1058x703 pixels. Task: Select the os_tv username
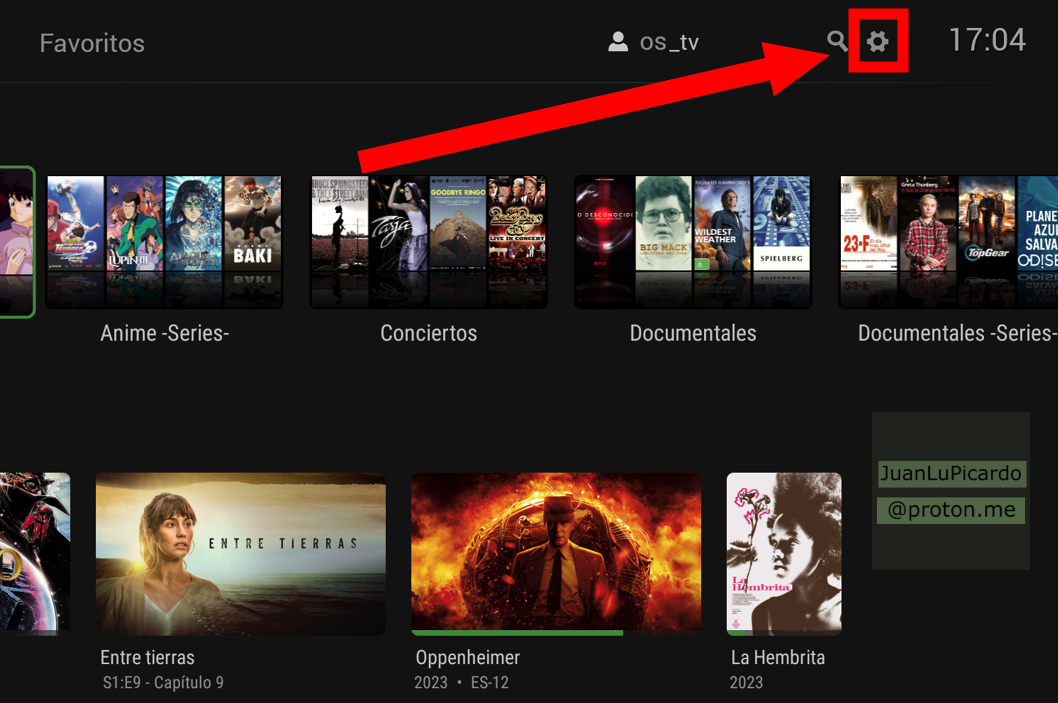pyautogui.click(x=669, y=42)
